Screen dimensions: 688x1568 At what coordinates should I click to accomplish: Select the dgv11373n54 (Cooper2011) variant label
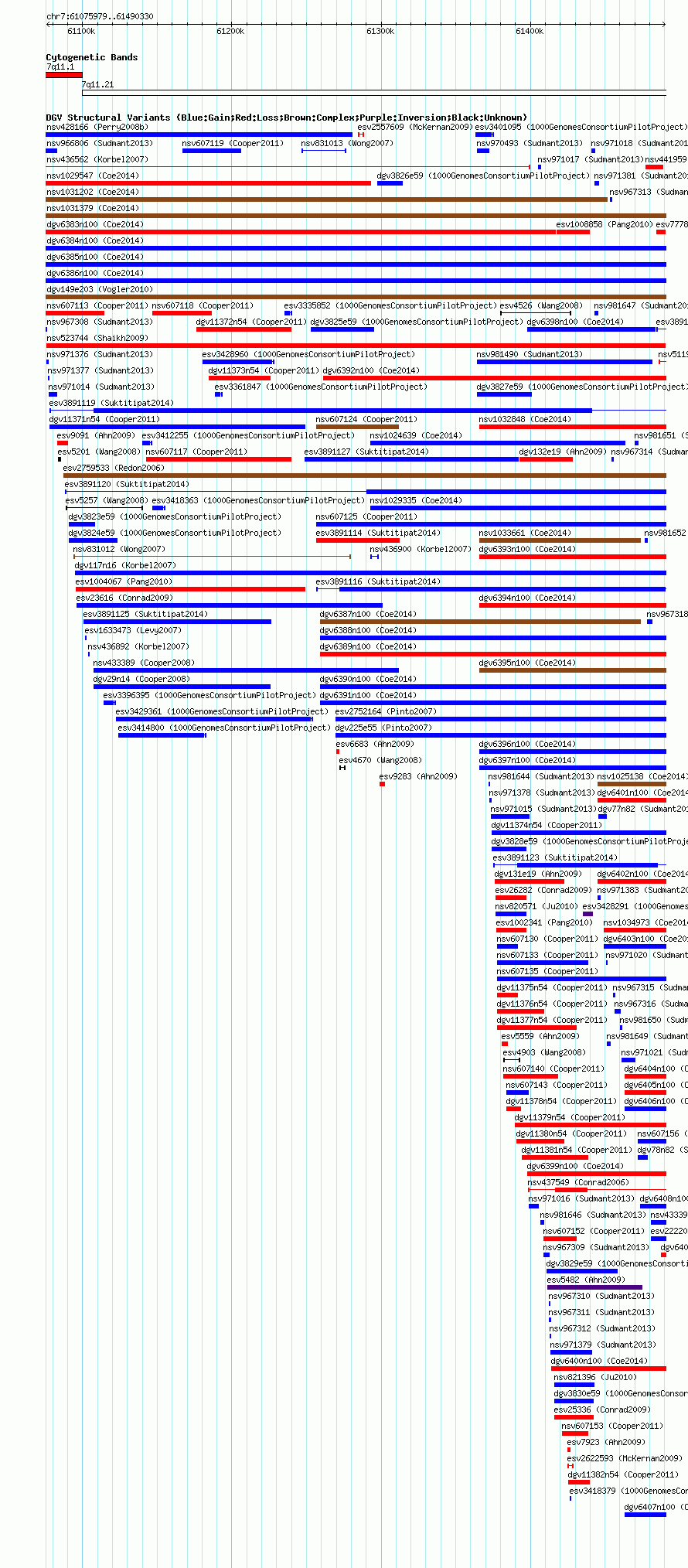click(264, 370)
